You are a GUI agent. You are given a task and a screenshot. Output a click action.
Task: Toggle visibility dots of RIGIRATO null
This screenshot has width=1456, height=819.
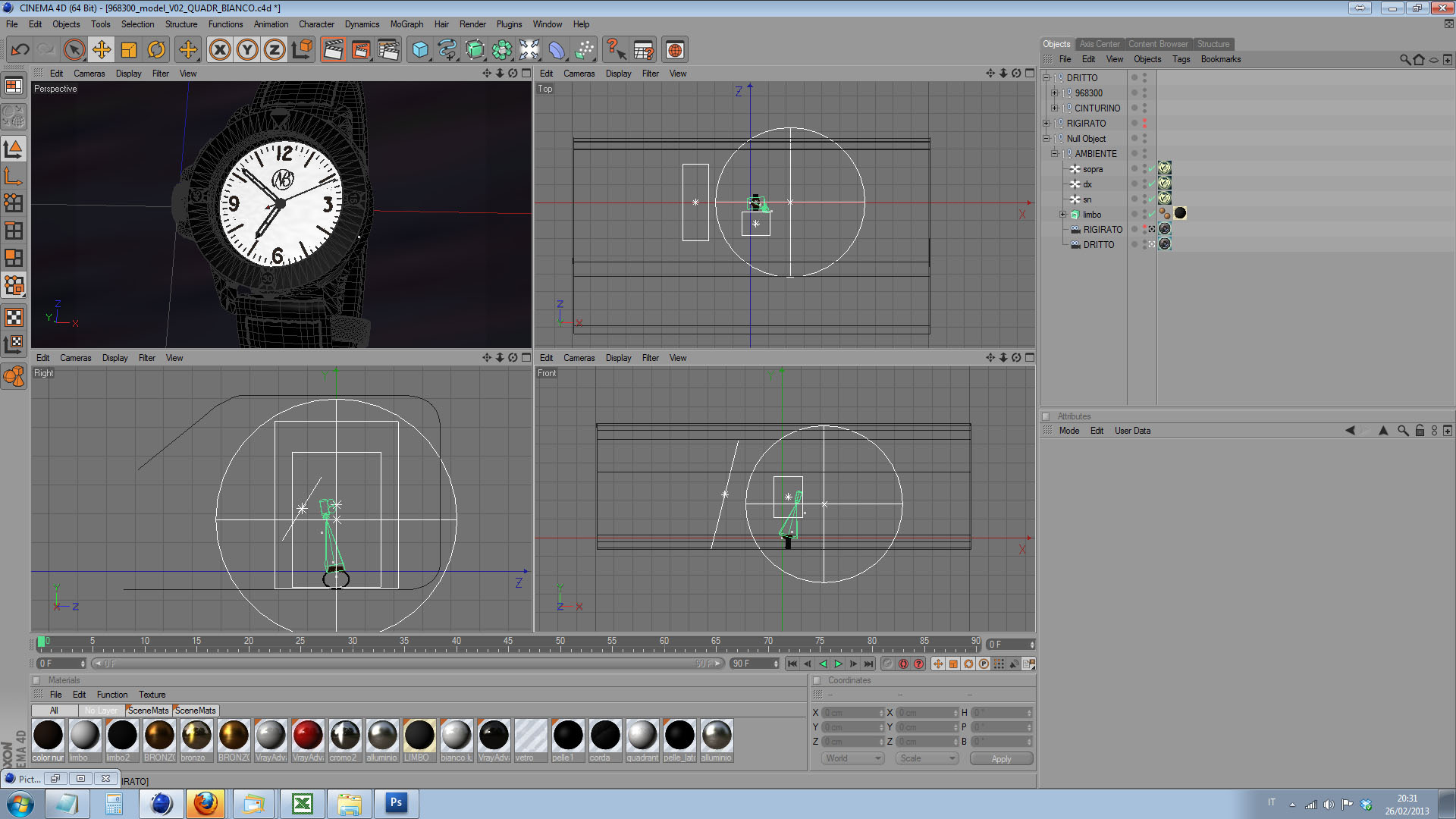pyautogui.click(x=1144, y=123)
